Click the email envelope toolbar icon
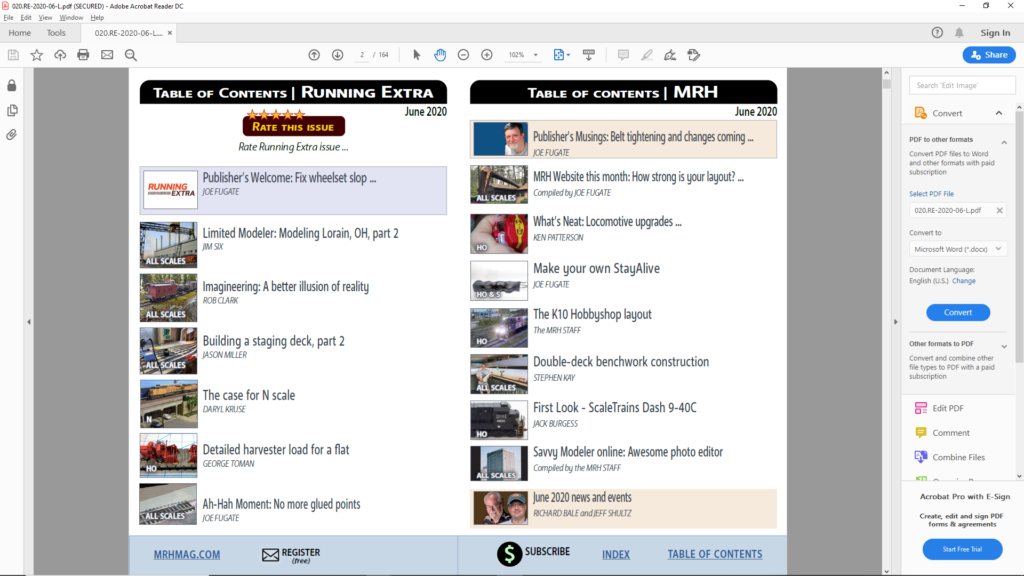This screenshot has width=1024, height=576. click(107, 55)
